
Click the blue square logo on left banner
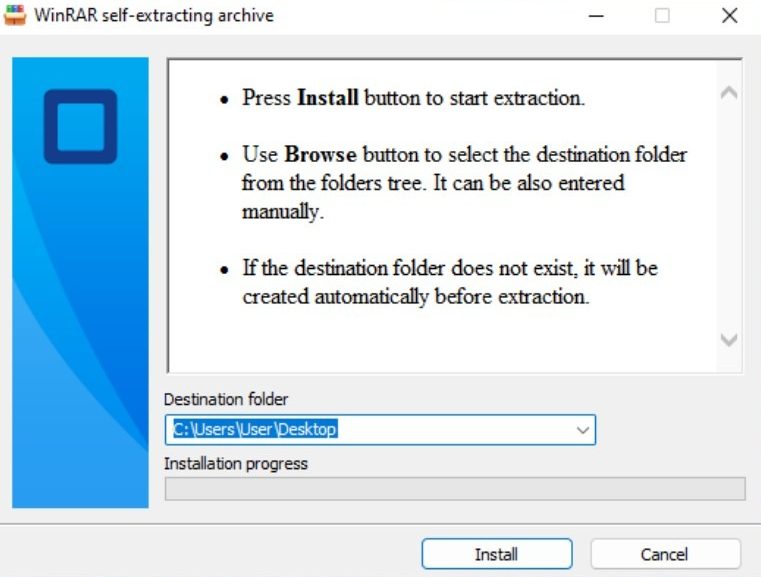pyautogui.click(x=81, y=126)
